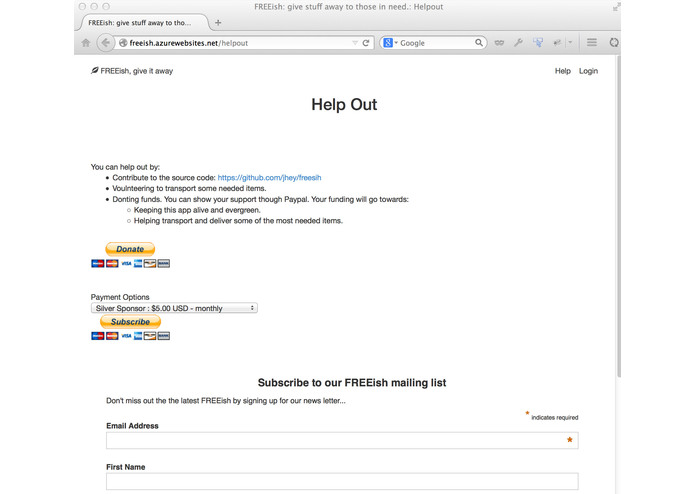Open the hamburger menu
The height and width of the screenshot is (494, 695).
click(x=592, y=43)
